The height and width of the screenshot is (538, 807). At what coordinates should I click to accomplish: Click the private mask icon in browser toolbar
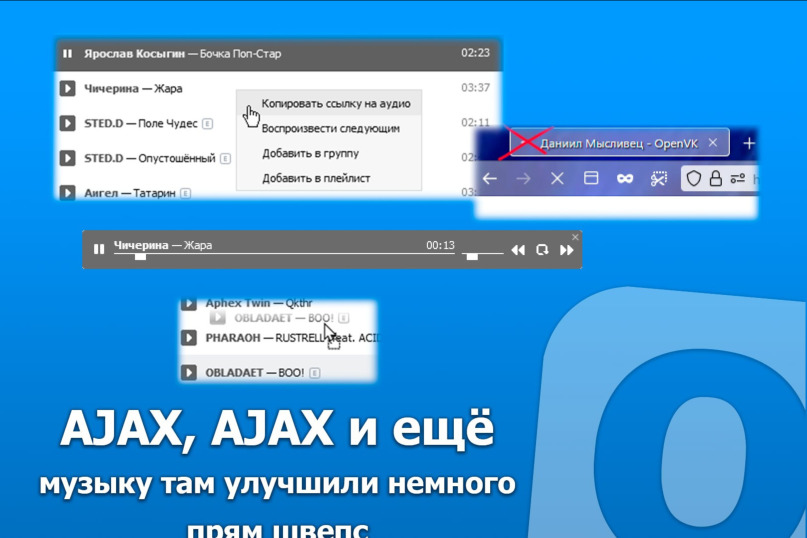pyautogui.click(x=625, y=179)
